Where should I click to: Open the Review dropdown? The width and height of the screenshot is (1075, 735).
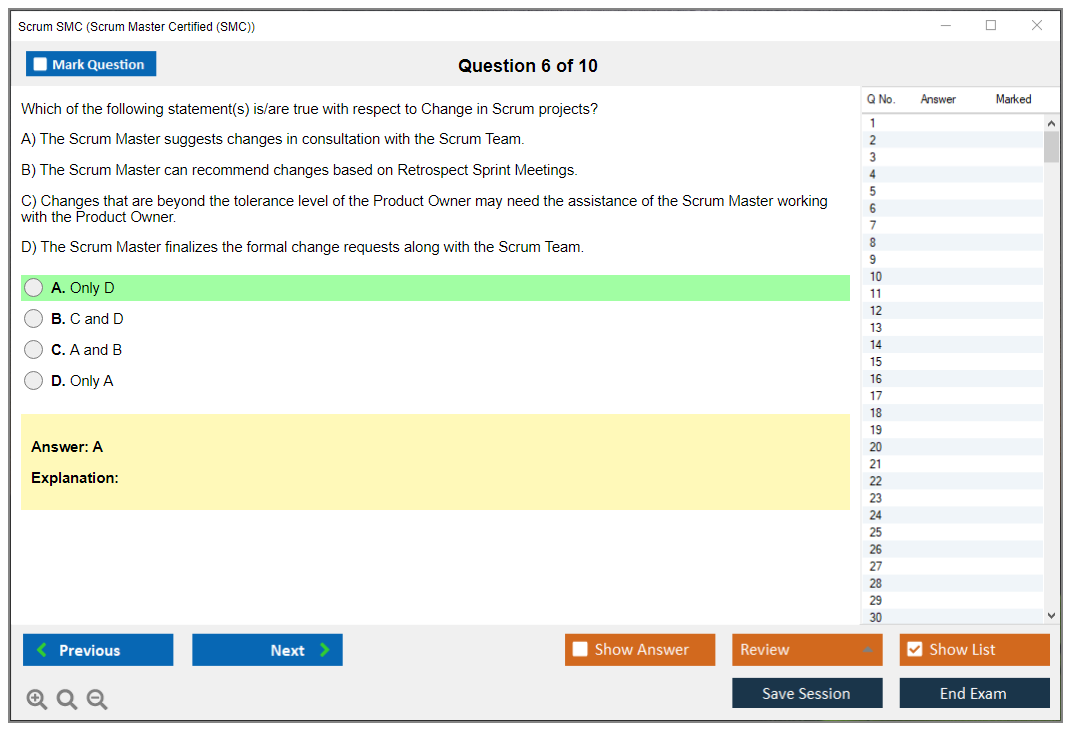(x=807, y=650)
